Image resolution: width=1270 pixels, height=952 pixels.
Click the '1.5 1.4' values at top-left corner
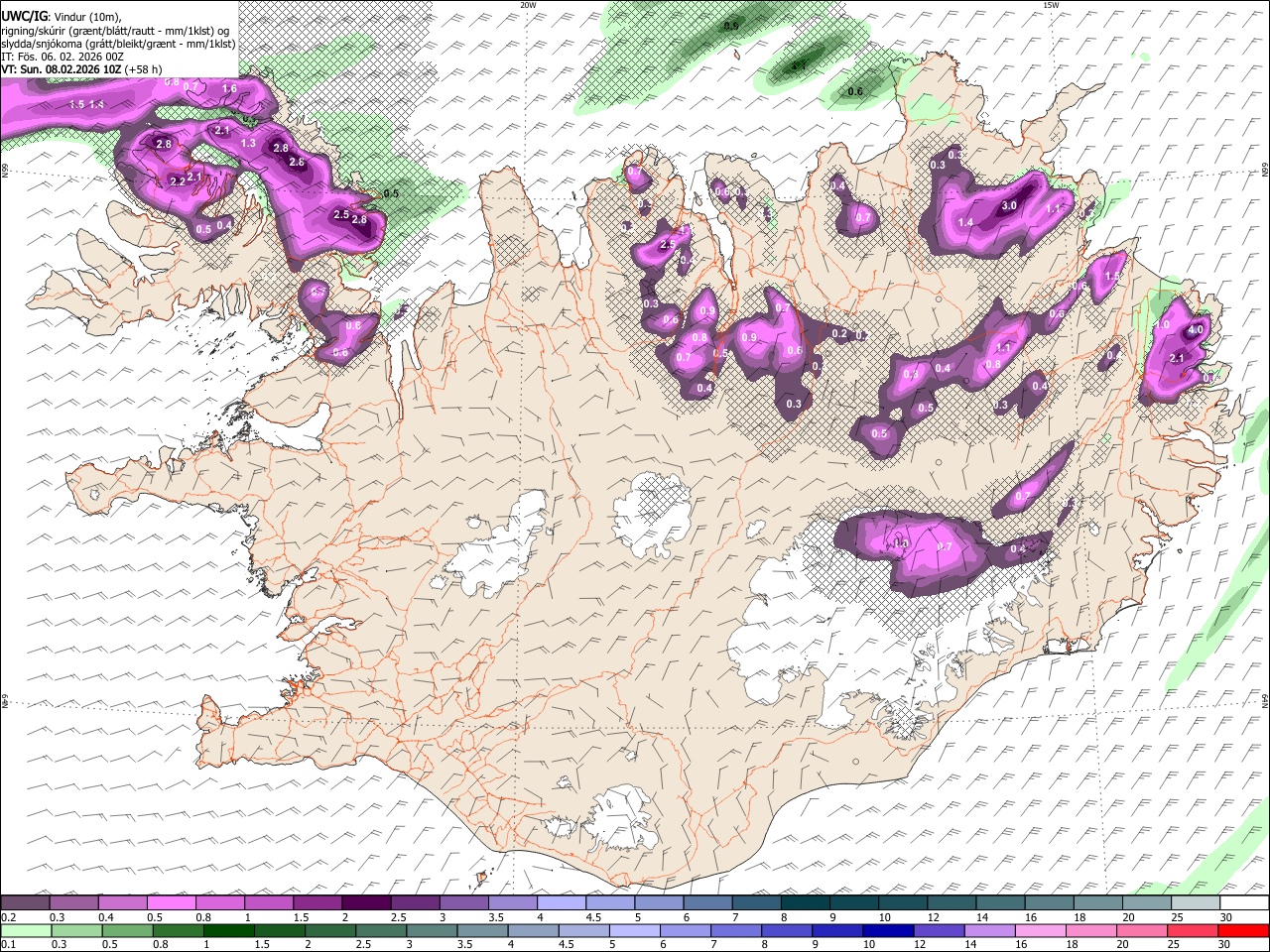(x=87, y=104)
